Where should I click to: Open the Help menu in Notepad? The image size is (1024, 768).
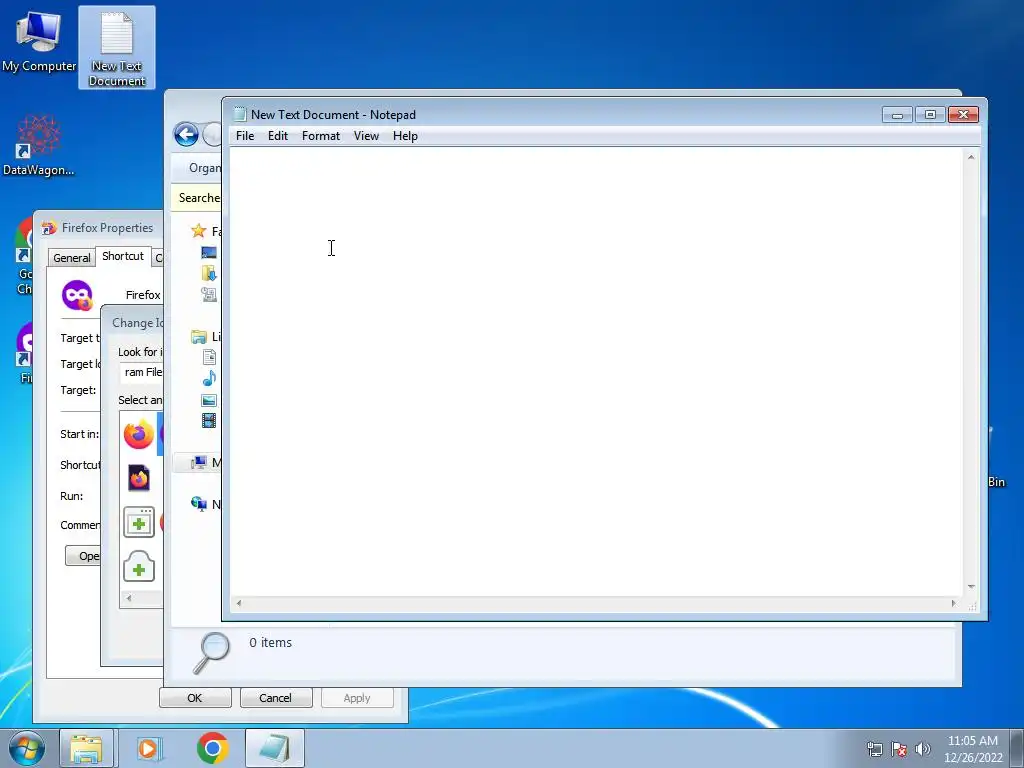click(x=405, y=136)
